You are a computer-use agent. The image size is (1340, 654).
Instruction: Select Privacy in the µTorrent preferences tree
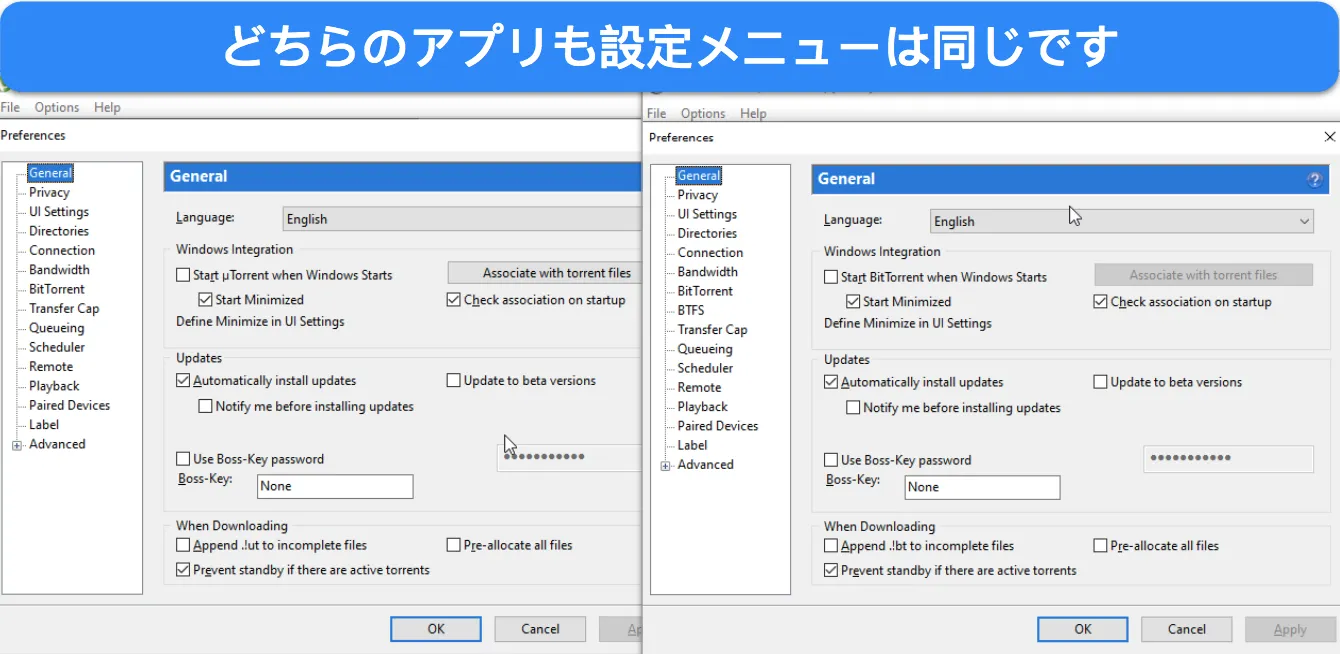click(49, 192)
